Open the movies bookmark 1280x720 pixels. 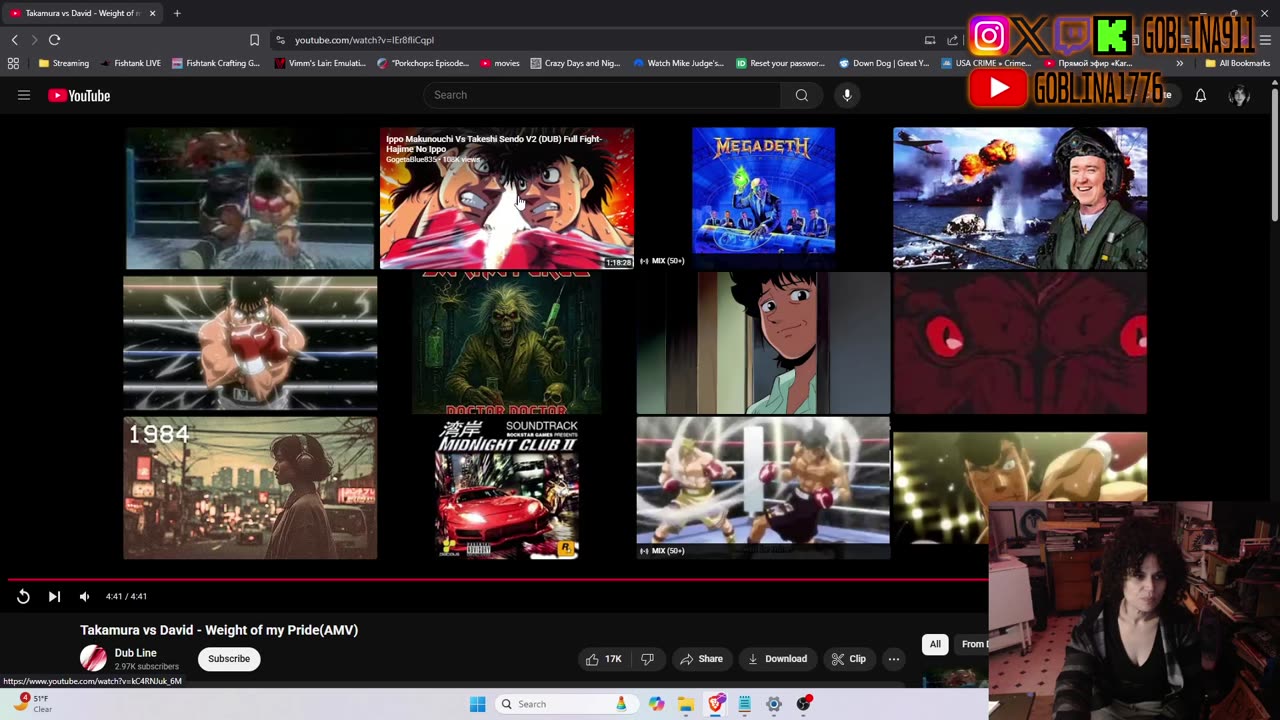point(500,63)
